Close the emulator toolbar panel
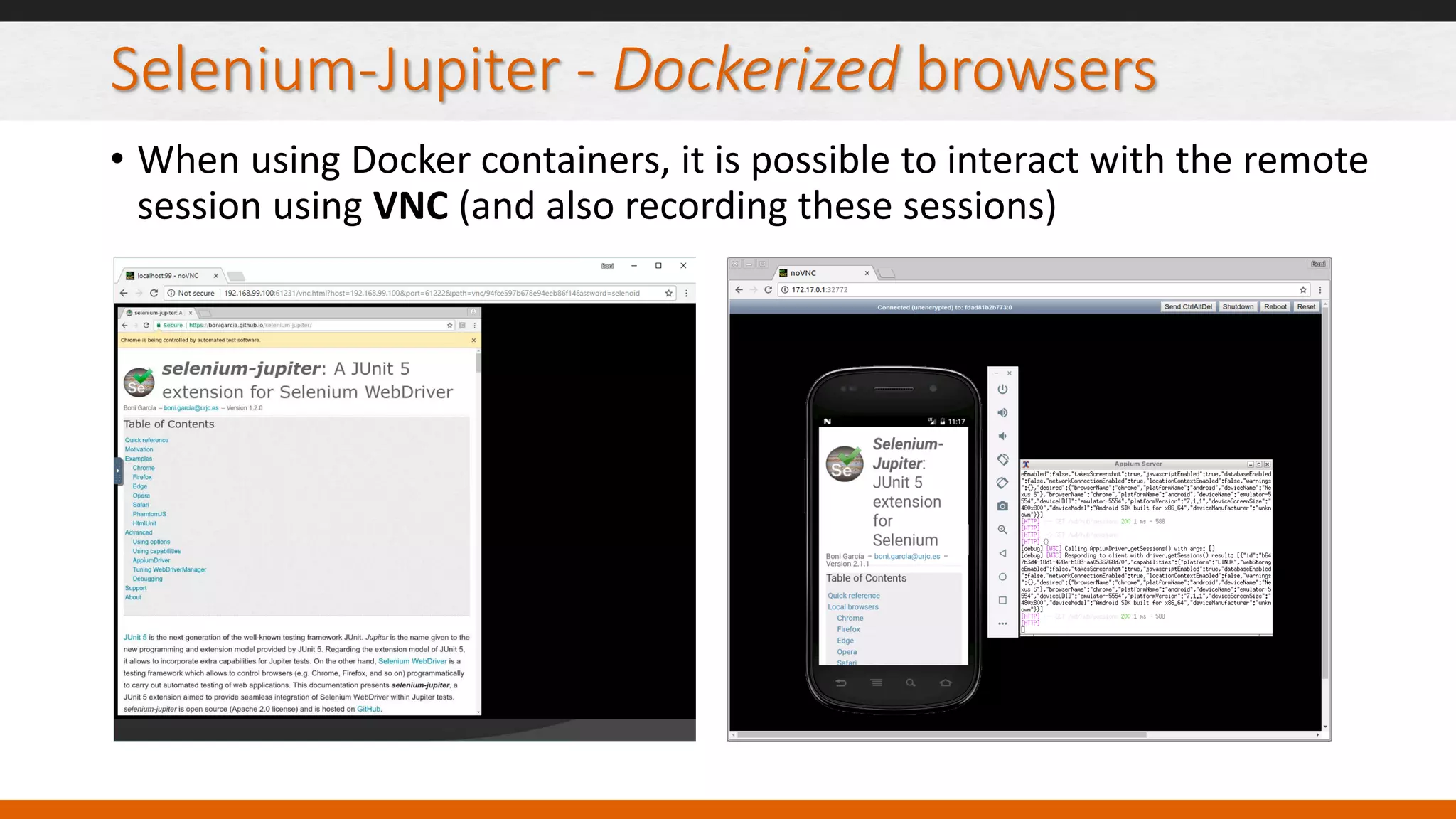Image resolution: width=1456 pixels, height=819 pixels. [1010, 373]
